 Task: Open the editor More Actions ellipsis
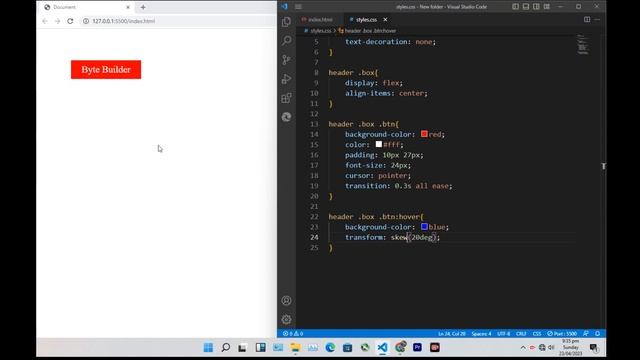[x=597, y=19]
